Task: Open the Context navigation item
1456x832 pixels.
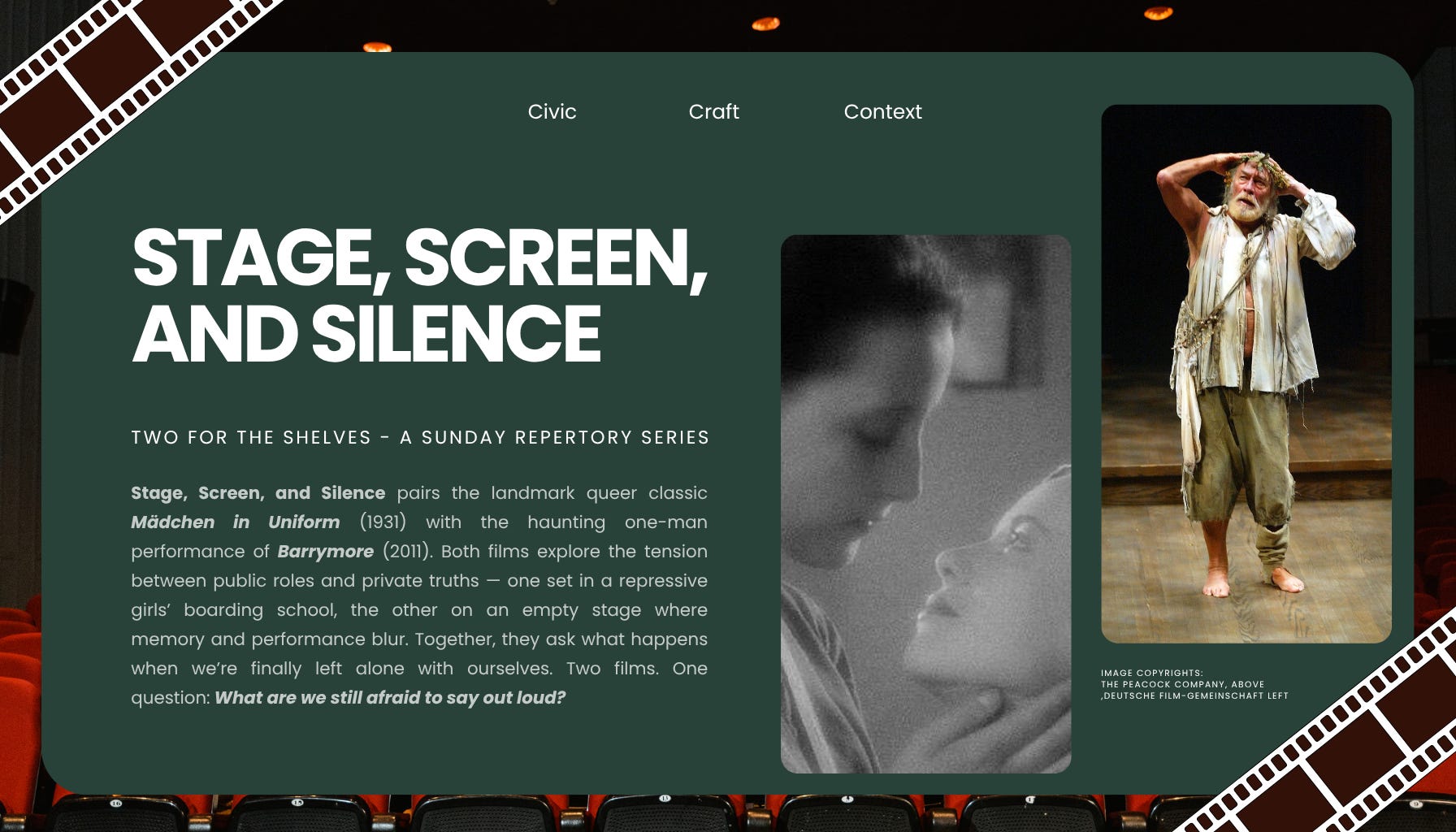Action: pos(882,111)
